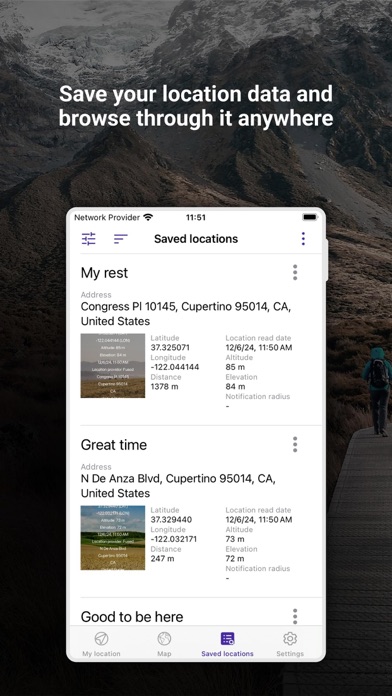Switch to the Map tab
Image resolution: width=392 pixels, height=696 pixels.
(164, 645)
